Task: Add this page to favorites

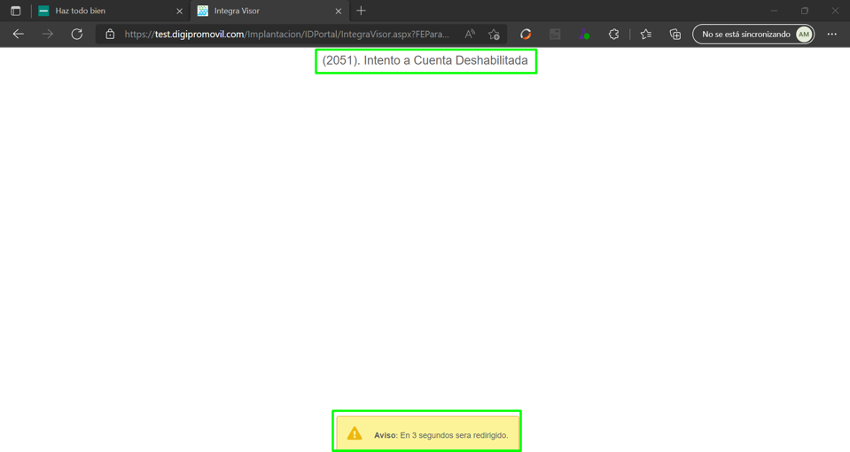Action: point(494,34)
